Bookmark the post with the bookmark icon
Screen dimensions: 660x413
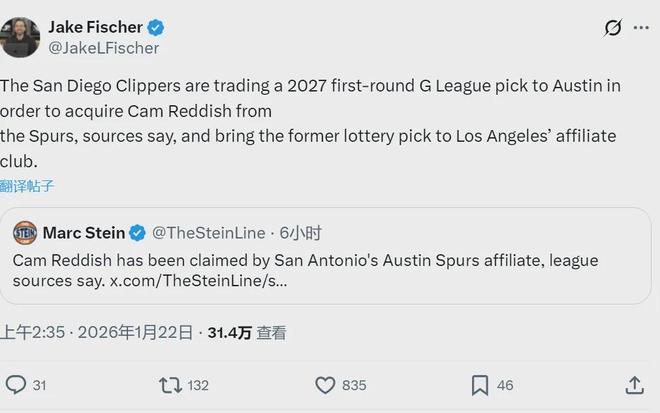click(480, 385)
